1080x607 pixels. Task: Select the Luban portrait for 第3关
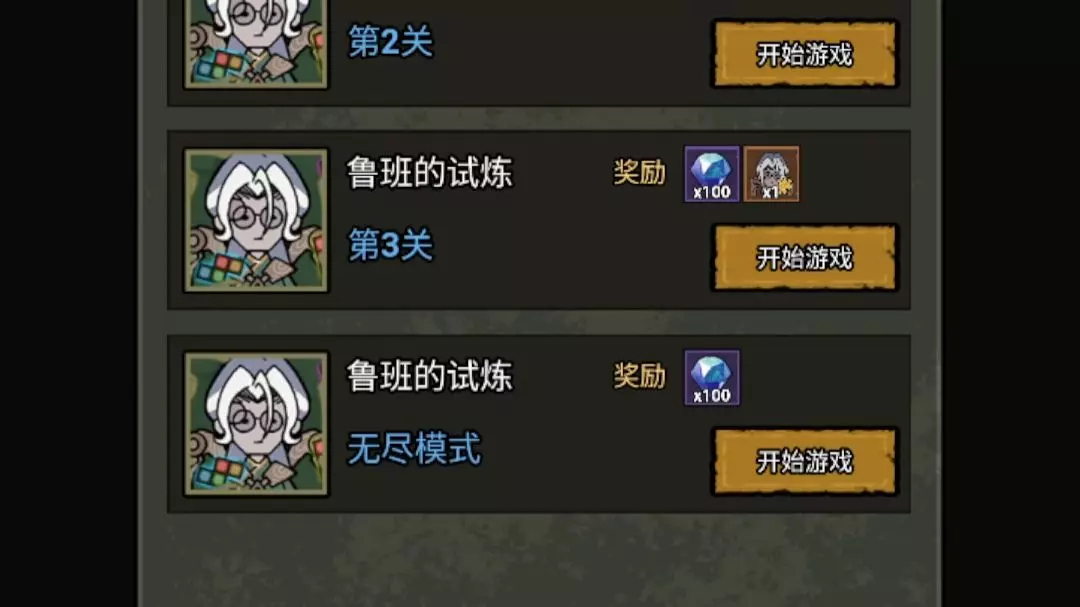coord(256,220)
